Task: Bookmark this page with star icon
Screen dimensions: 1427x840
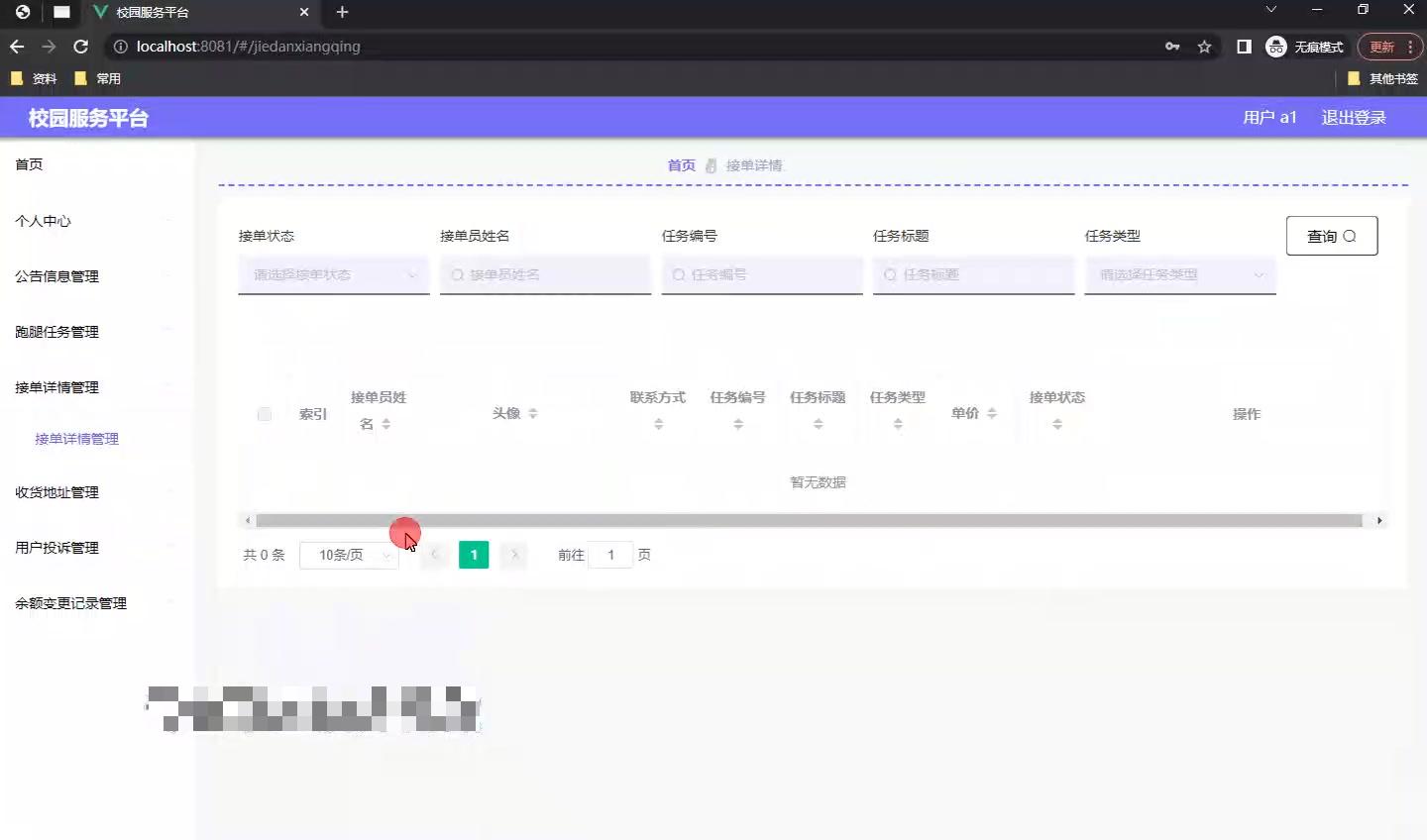Action: click(1204, 47)
